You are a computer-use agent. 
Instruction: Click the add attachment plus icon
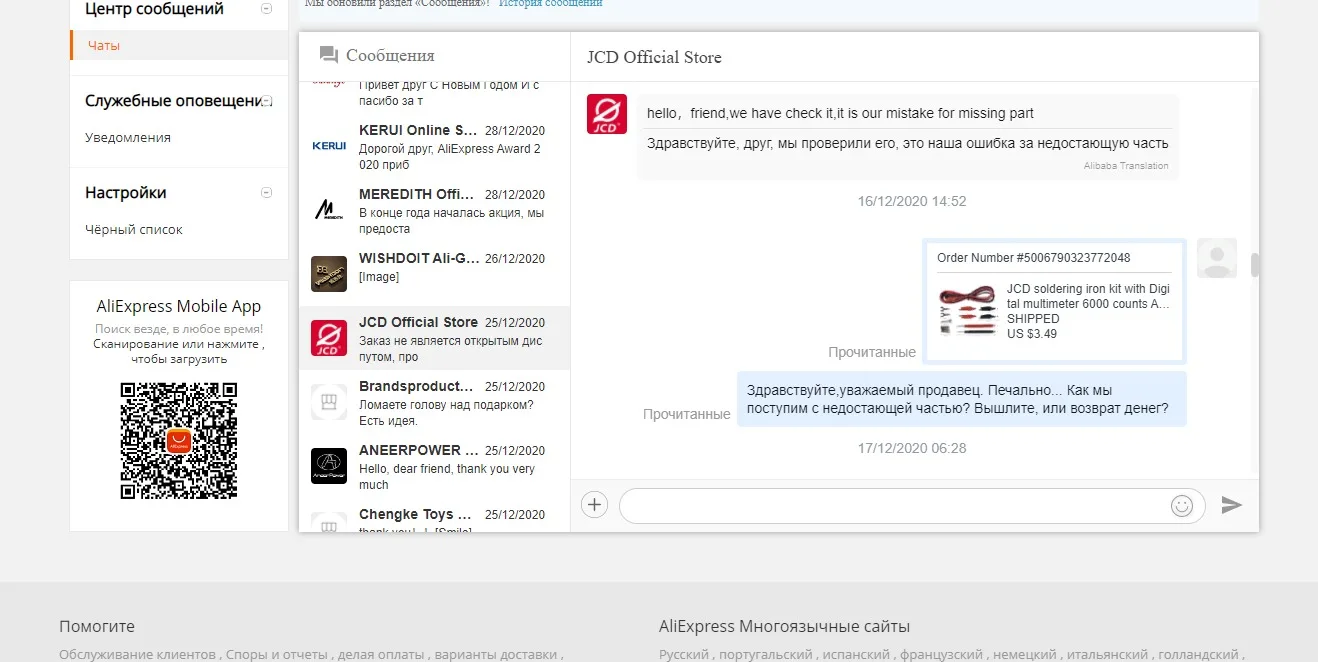pyautogui.click(x=594, y=505)
